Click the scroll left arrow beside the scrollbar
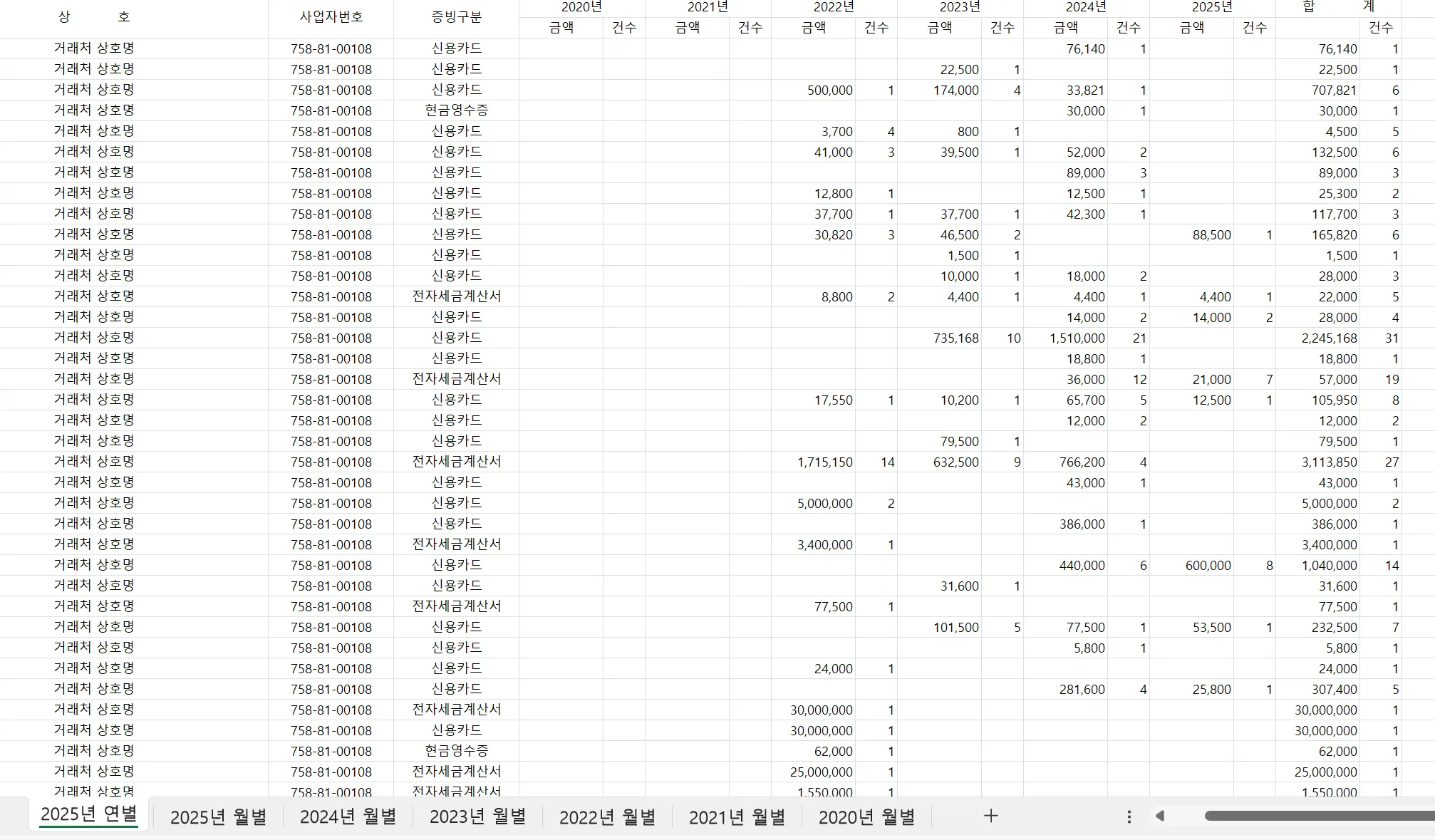1435x840 pixels. click(1160, 816)
